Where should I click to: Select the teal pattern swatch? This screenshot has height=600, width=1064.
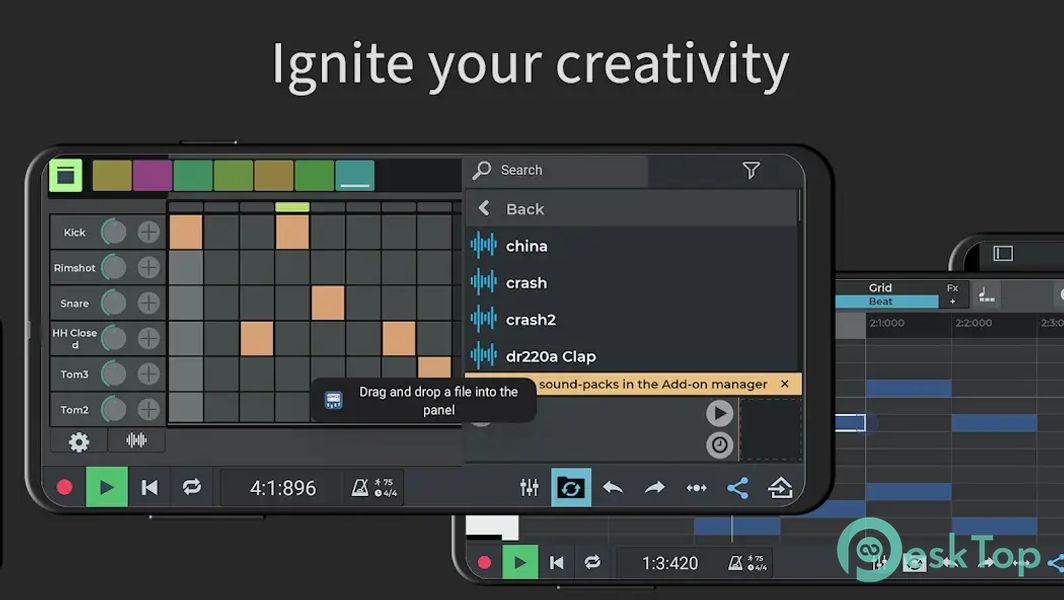[x=355, y=176]
